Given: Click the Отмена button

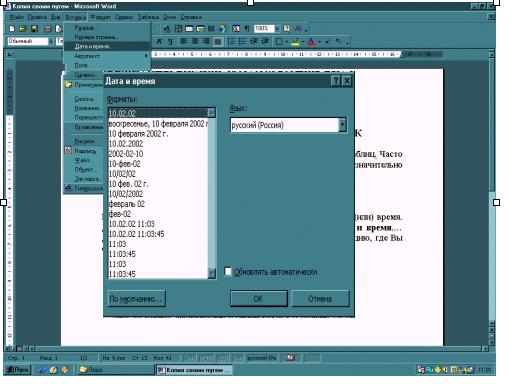Looking at the screenshot, I should (x=320, y=299).
